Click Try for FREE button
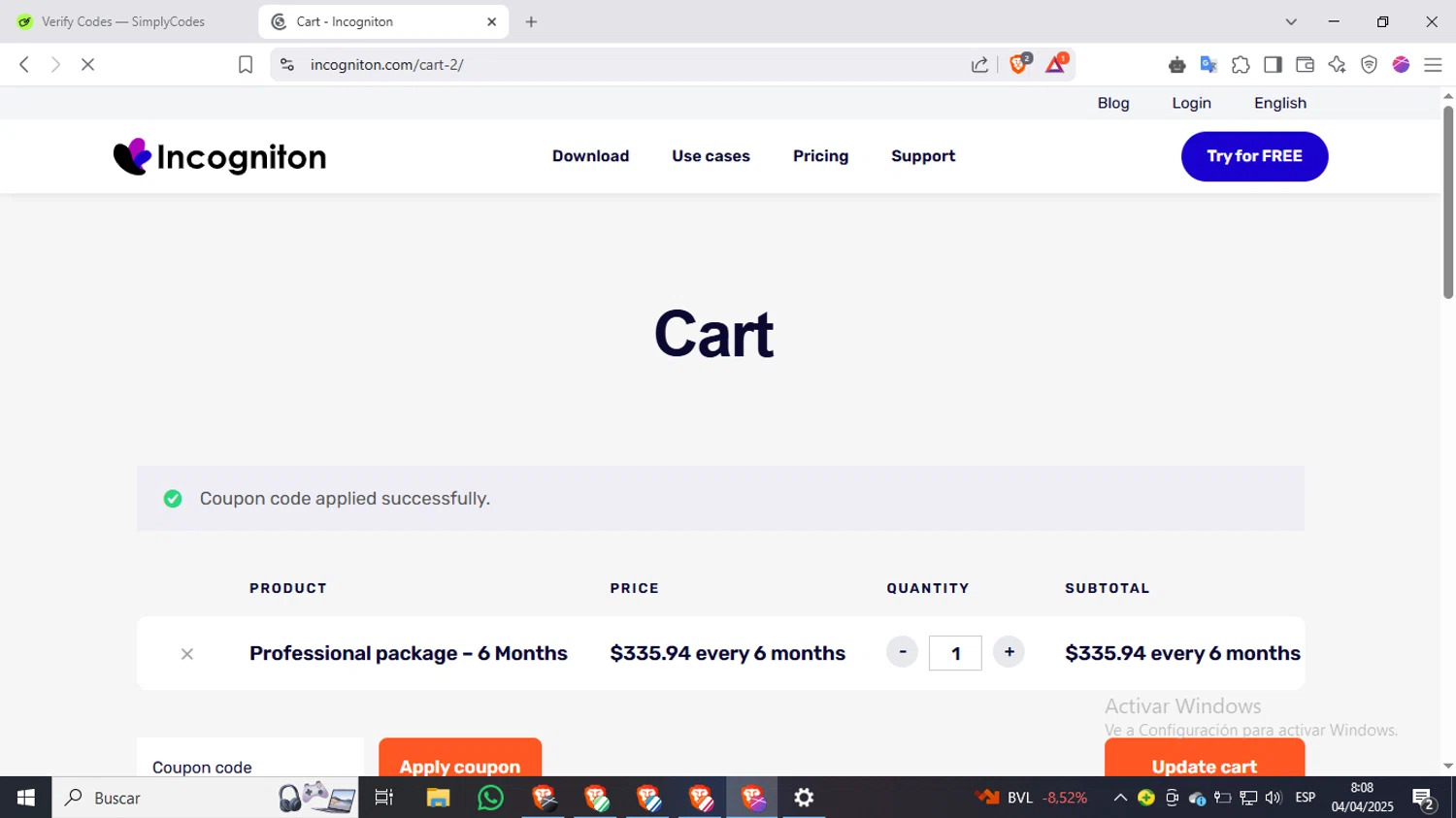1456x818 pixels. [x=1254, y=156]
